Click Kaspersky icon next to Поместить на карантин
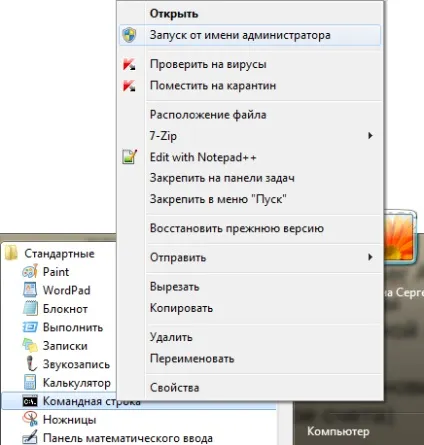Screen dimensions: 424x445 (x=129, y=85)
